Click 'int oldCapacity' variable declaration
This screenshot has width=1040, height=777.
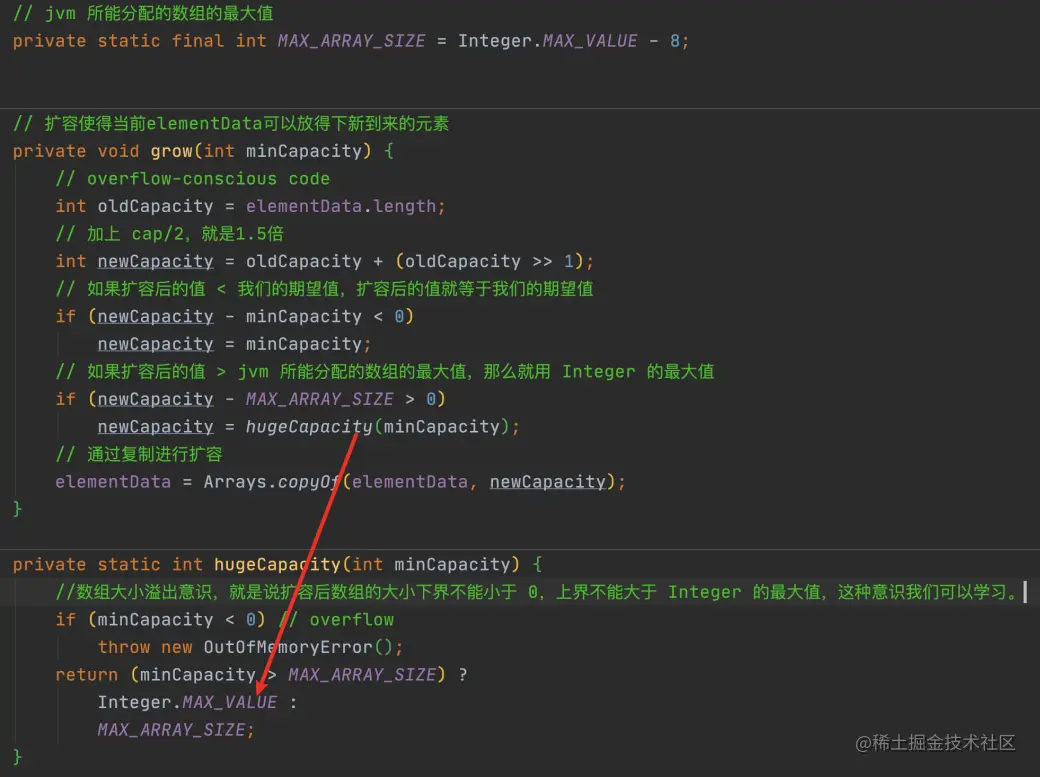tap(134, 206)
